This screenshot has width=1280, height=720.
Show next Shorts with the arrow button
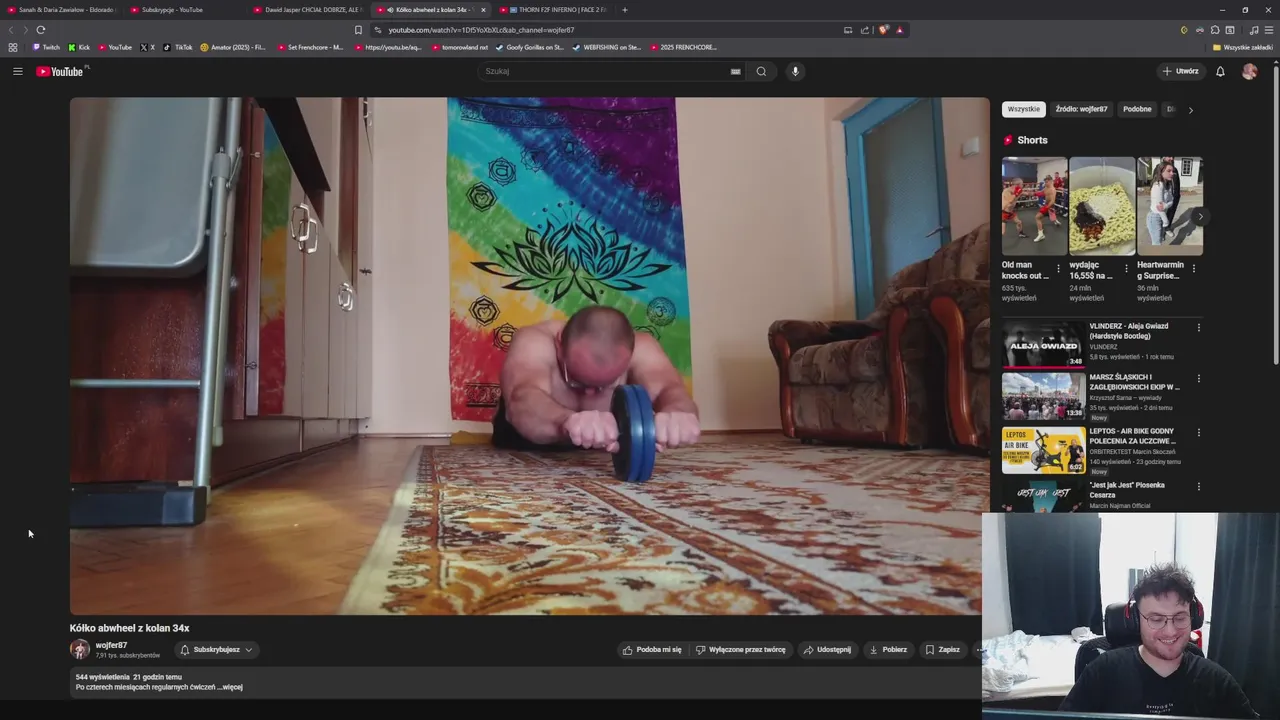click(1200, 216)
